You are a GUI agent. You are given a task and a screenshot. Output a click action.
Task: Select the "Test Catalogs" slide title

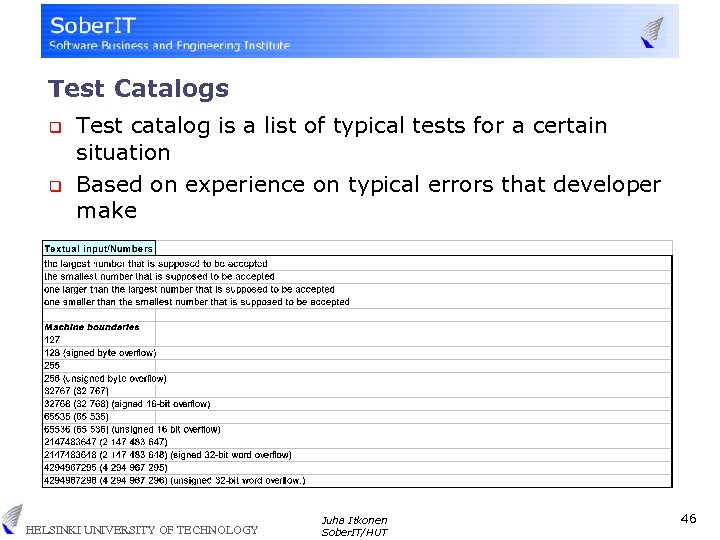[138, 89]
